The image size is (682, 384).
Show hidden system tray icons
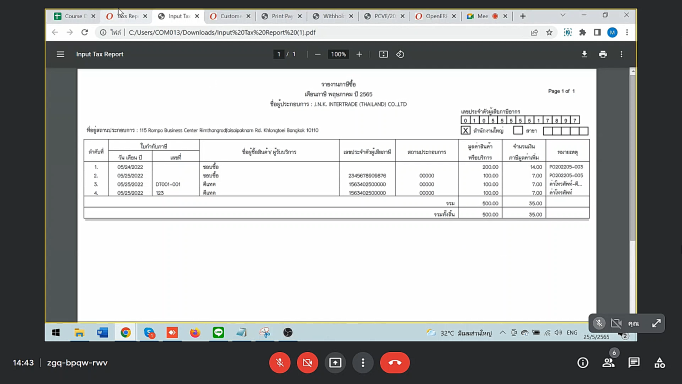503,333
